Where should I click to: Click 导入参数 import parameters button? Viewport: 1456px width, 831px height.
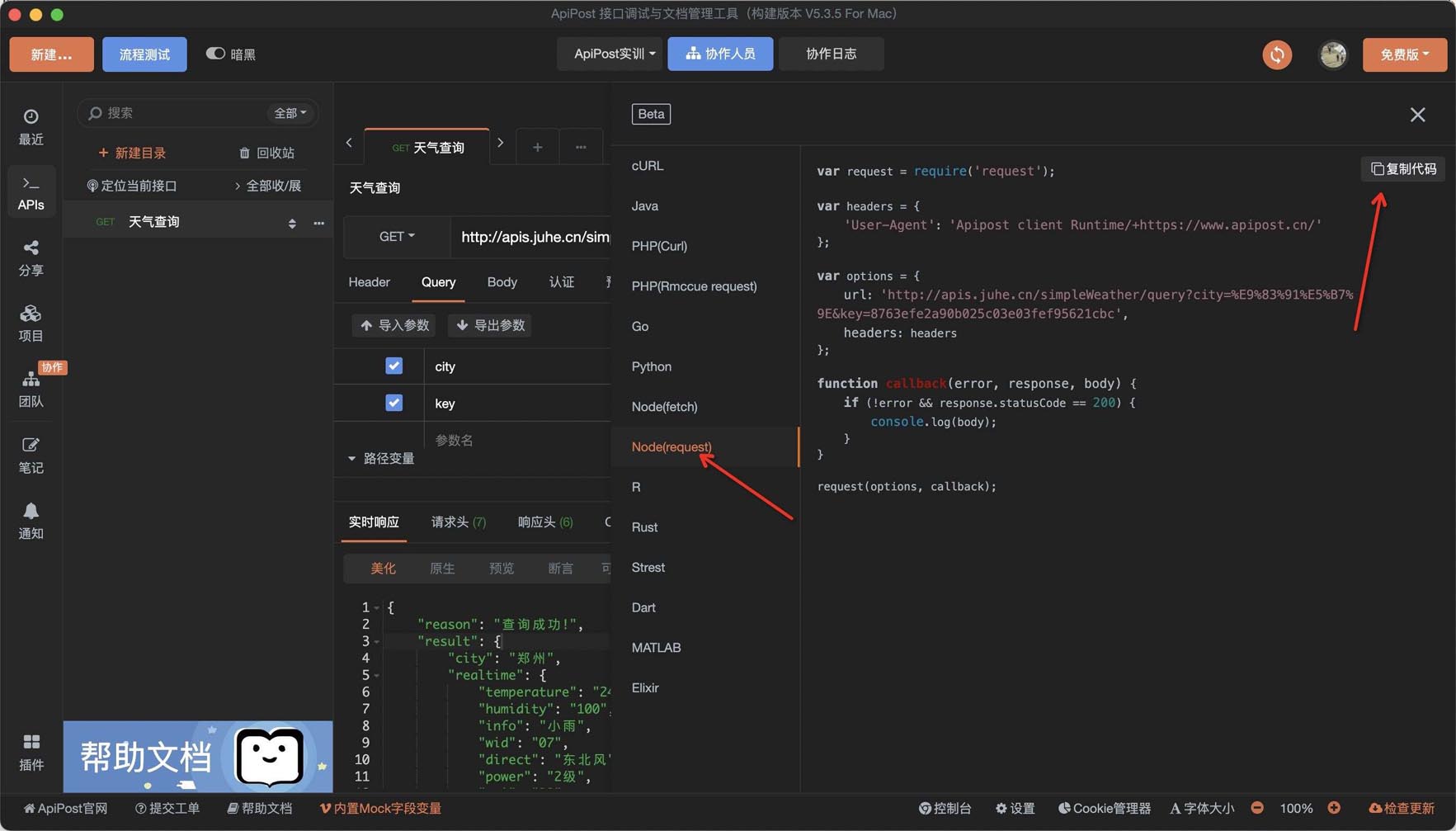click(394, 325)
